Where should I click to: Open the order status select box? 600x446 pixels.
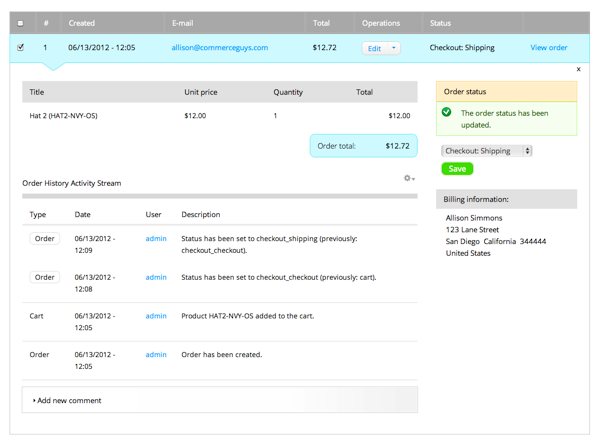click(x=486, y=151)
